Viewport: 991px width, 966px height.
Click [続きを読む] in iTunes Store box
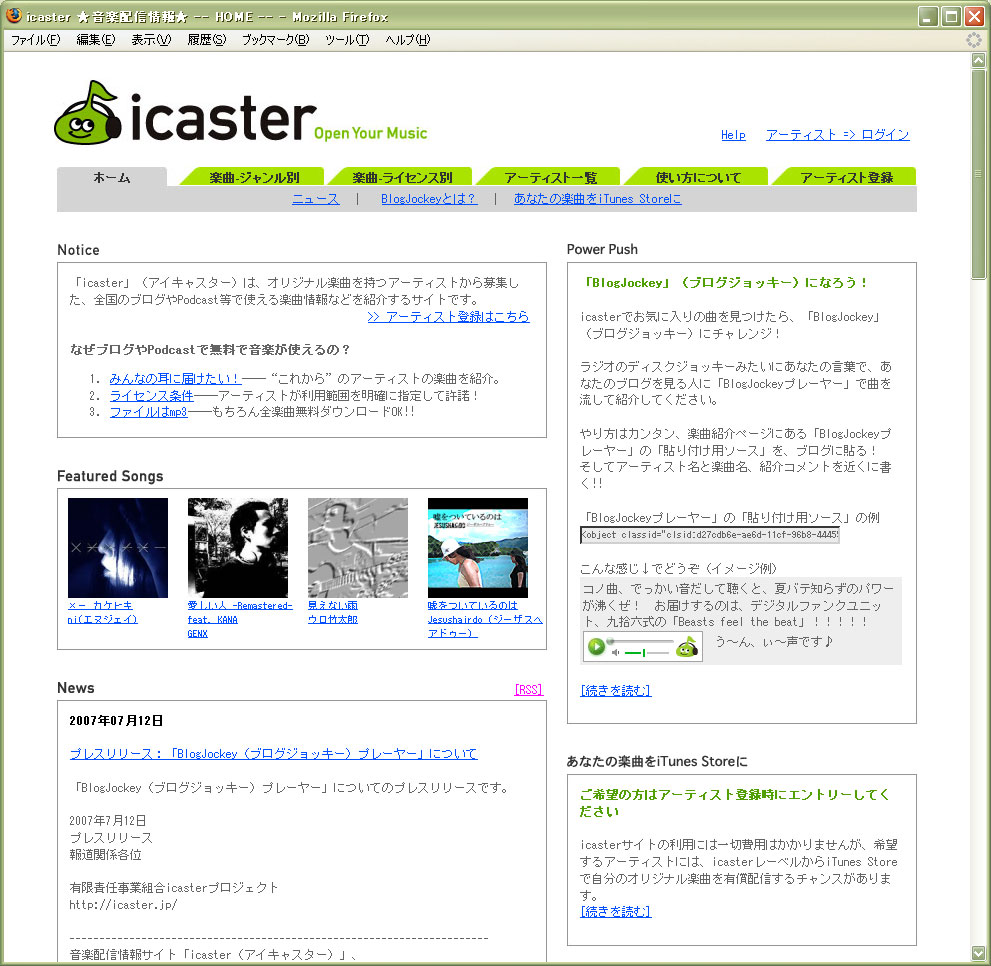pyautogui.click(x=616, y=912)
